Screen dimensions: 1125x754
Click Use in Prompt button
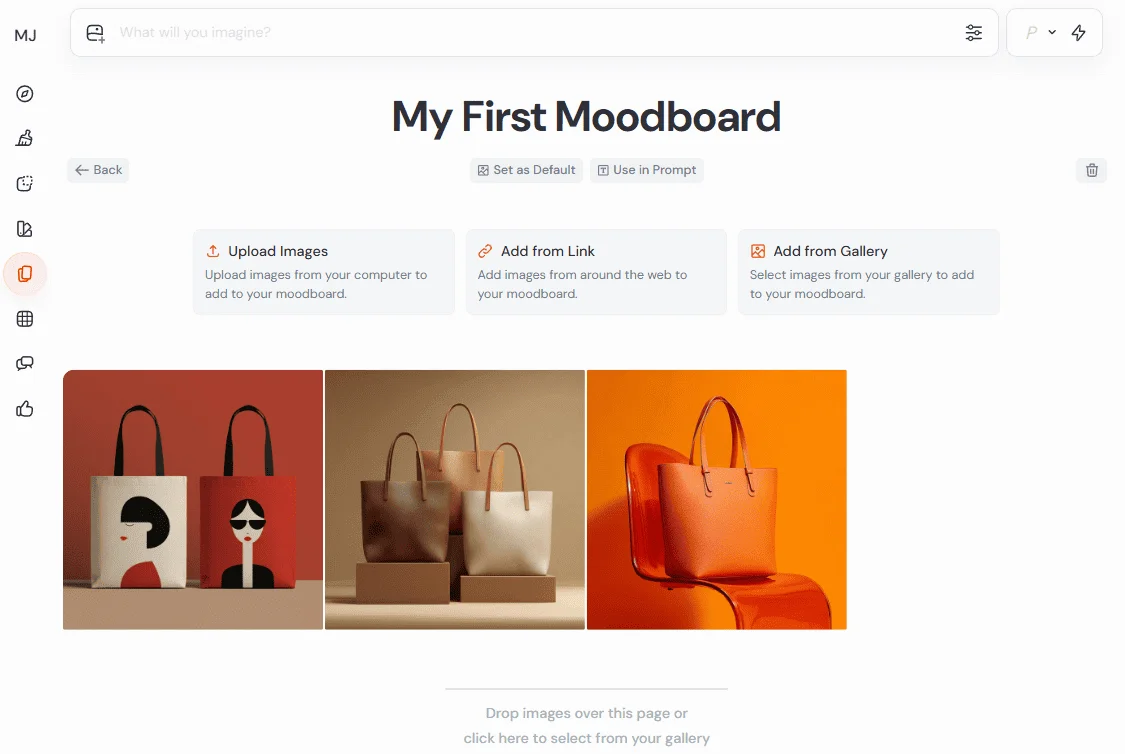click(647, 170)
